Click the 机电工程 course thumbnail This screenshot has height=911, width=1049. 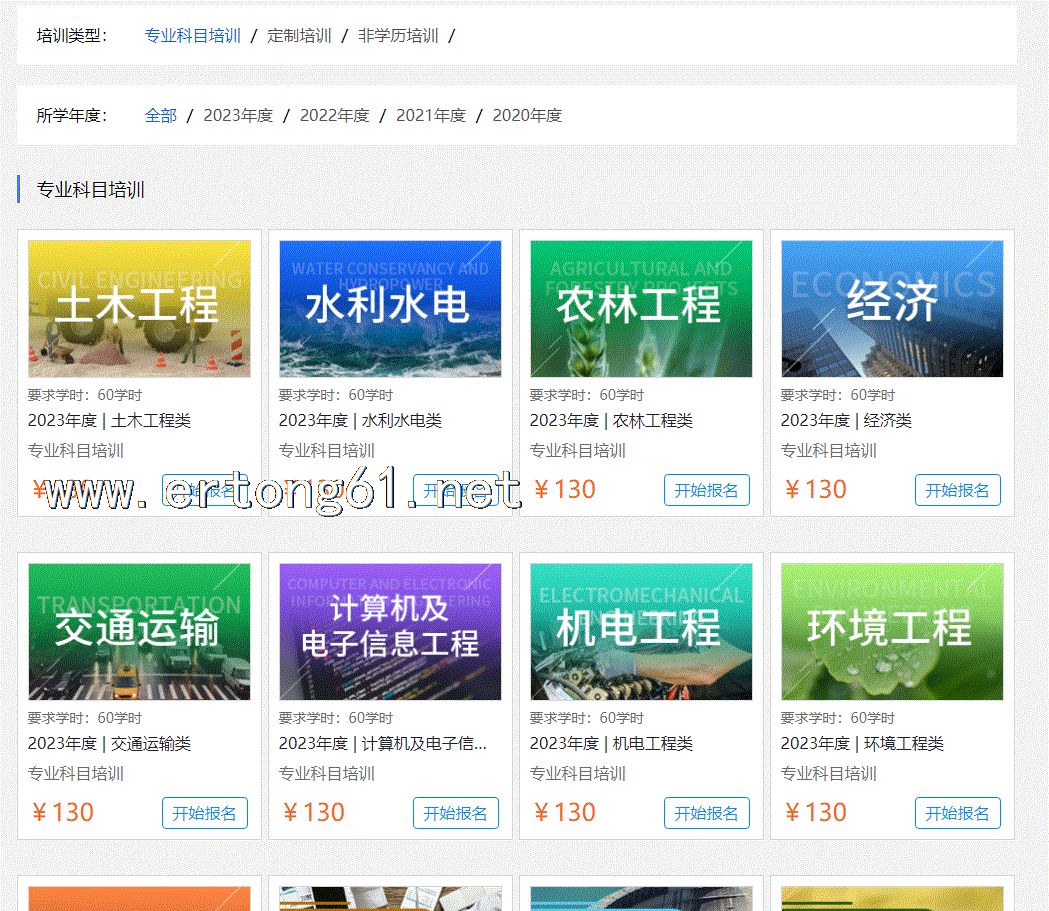point(641,631)
